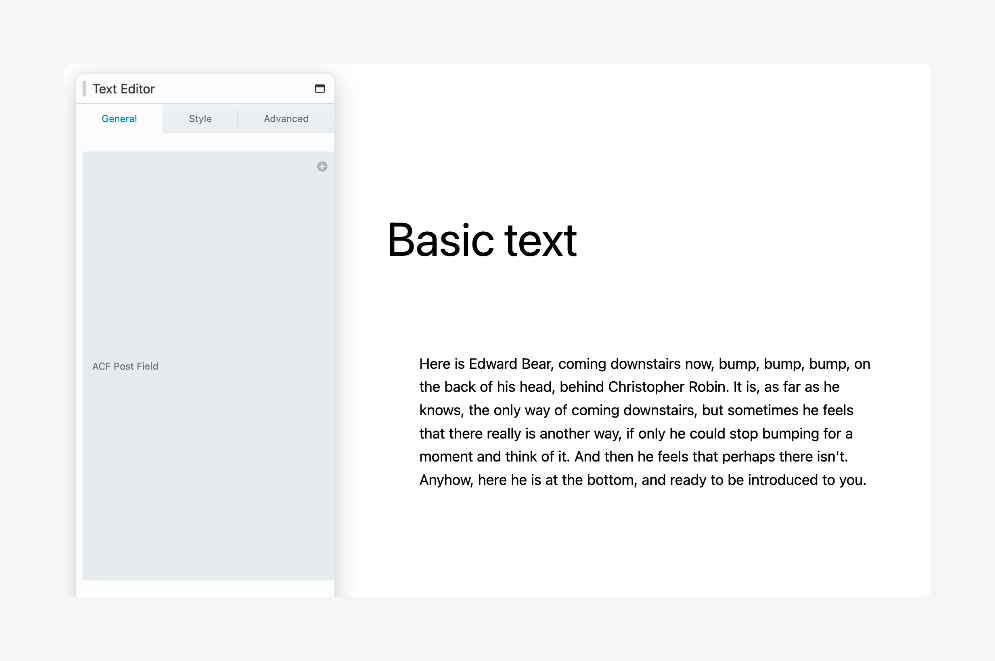995x661 pixels.
Task: Switch to the General tab
Action: (119, 119)
